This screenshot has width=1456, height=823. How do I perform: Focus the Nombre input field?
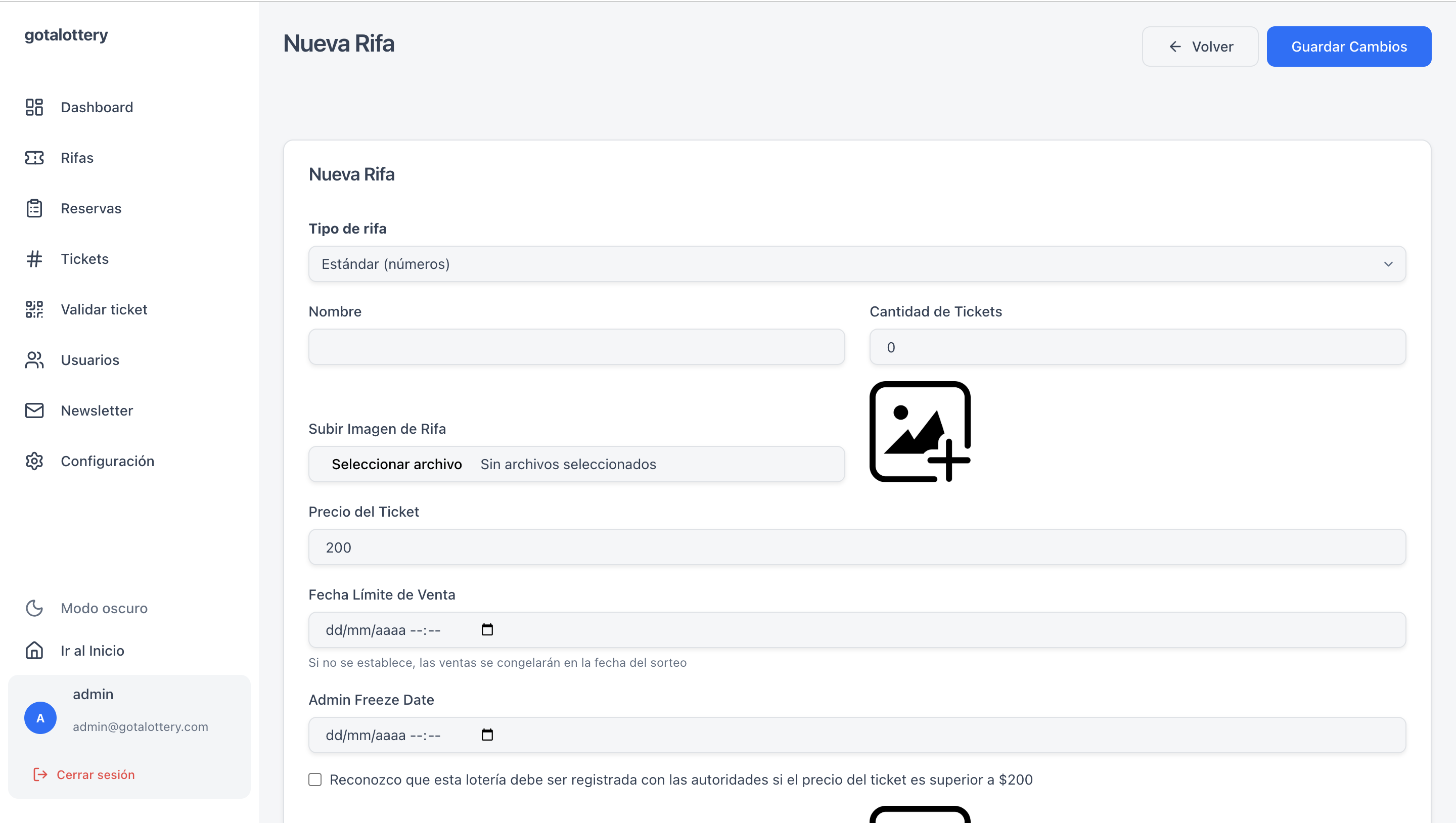coord(576,347)
